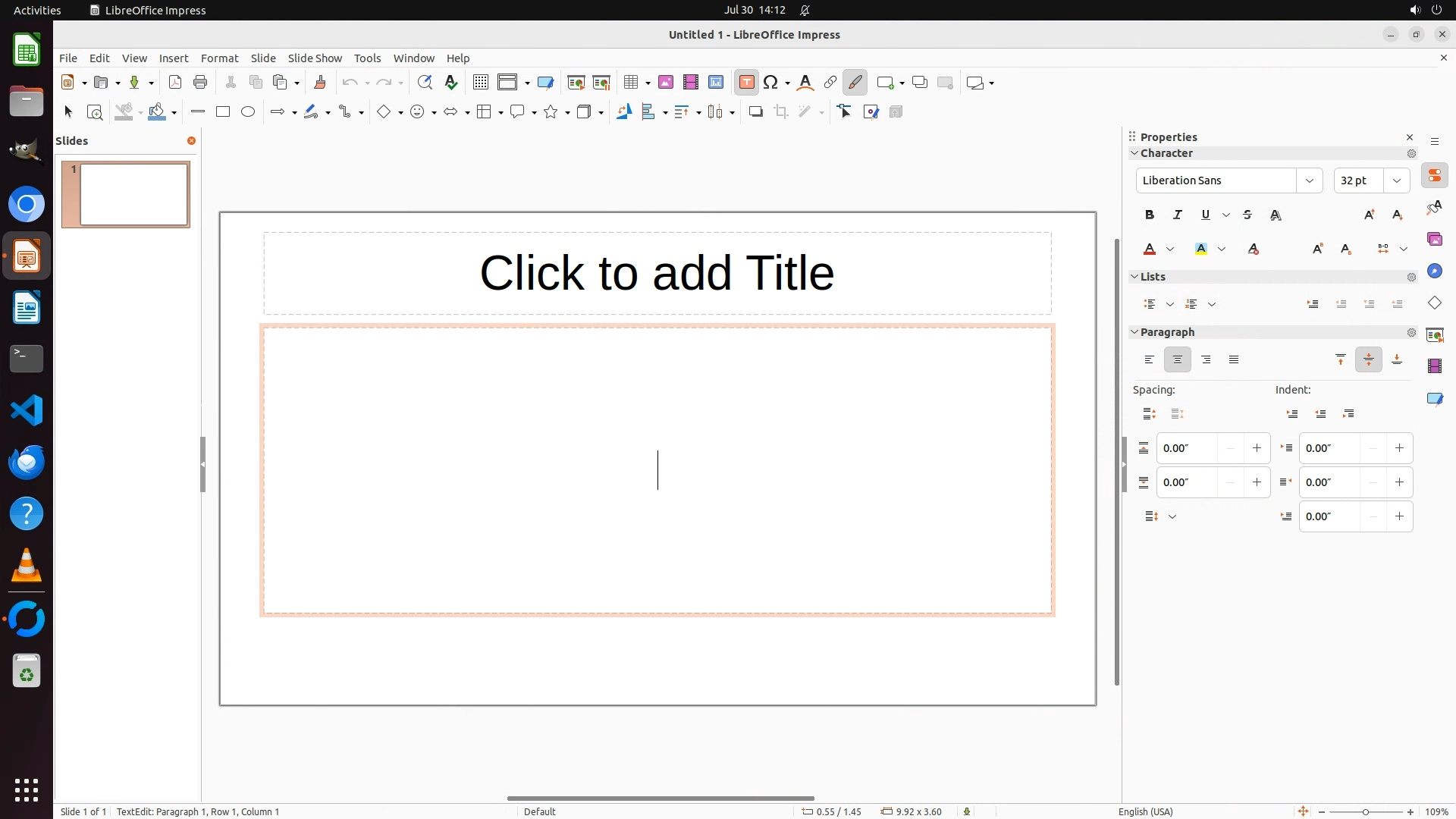Image resolution: width=1456 pixels, height=819 pixels.
Task: Open the font name dropdown
Action: [1309, 180]
